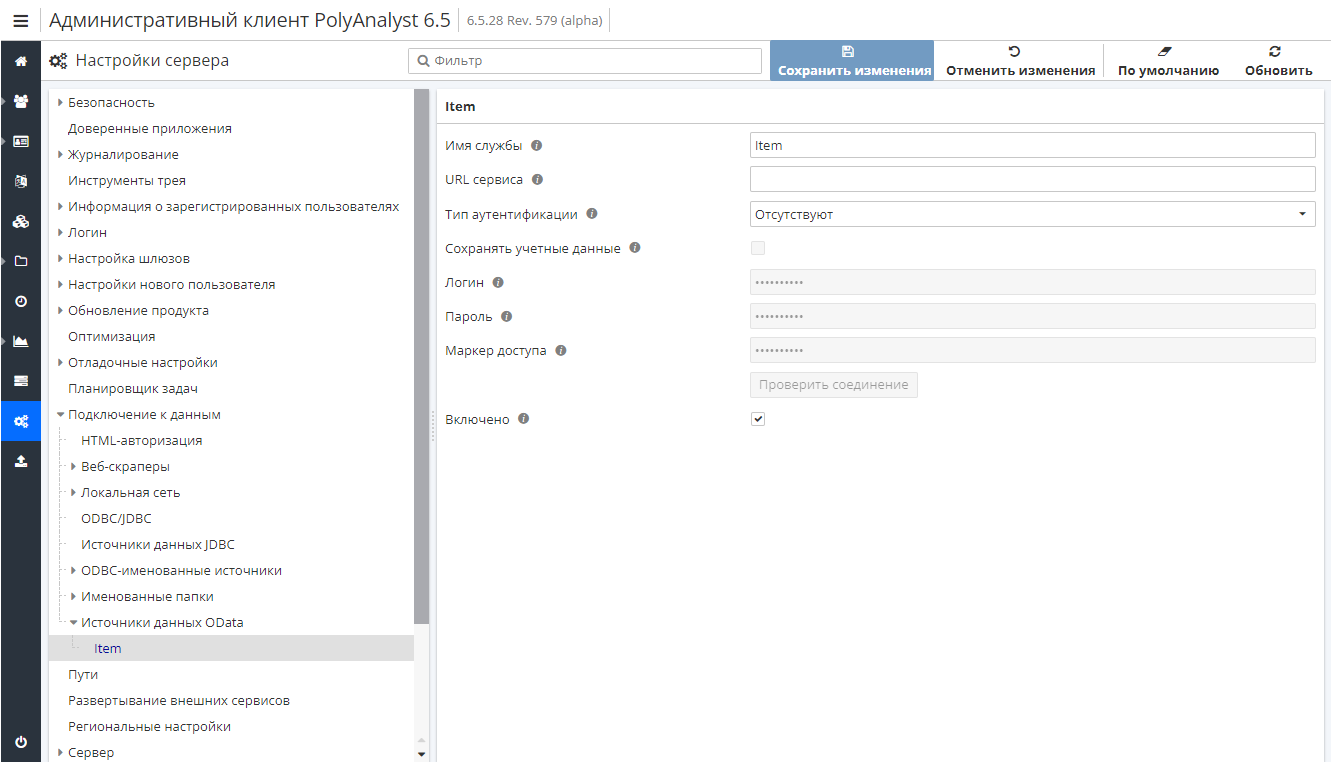Click the info icon next to URL сервиса

point(537,179)
